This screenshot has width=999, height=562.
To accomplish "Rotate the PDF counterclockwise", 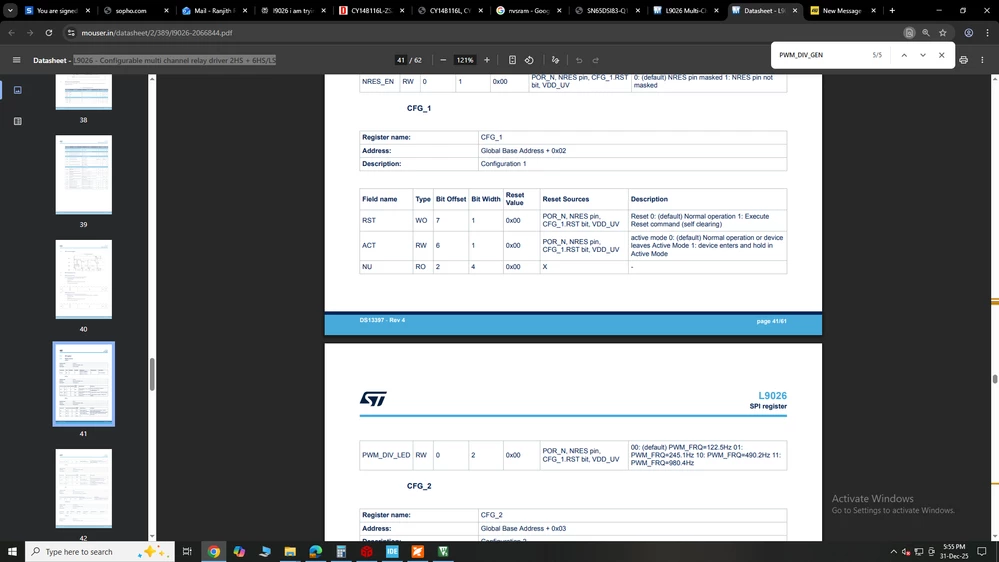I will (529, 60).
